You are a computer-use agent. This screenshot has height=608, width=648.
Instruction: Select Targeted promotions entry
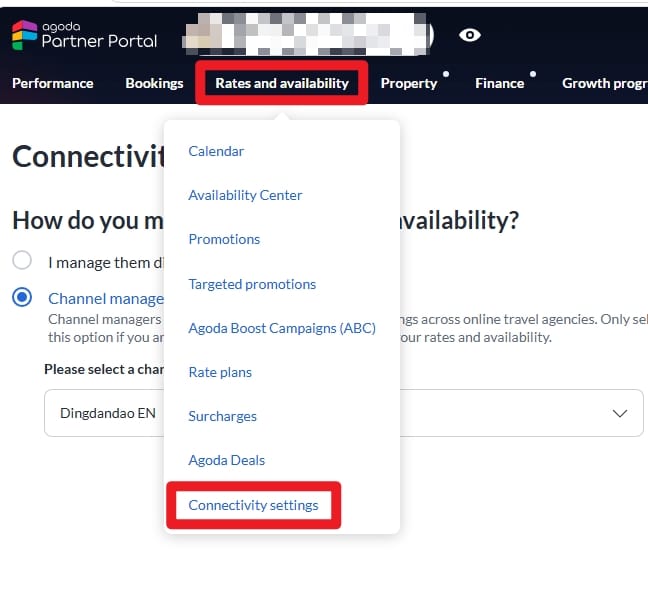click(x=252, y=284)
